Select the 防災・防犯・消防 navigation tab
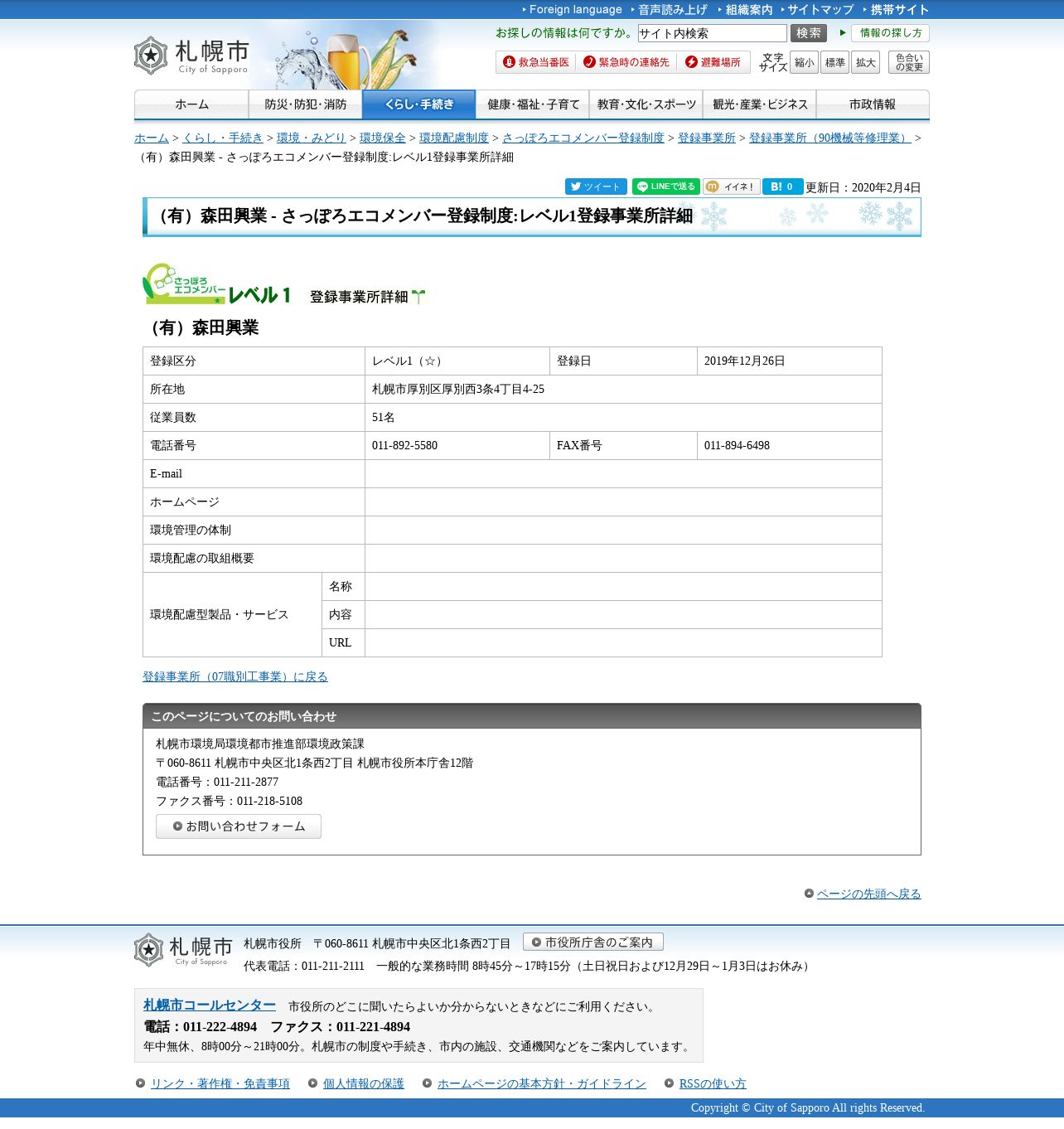Screen dimensions: 1064x1129 [x=305, y=104]
